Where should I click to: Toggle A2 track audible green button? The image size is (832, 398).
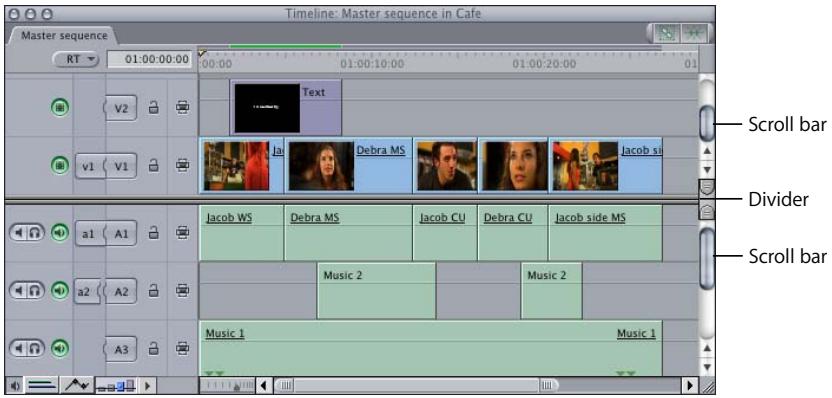[60, 290]
